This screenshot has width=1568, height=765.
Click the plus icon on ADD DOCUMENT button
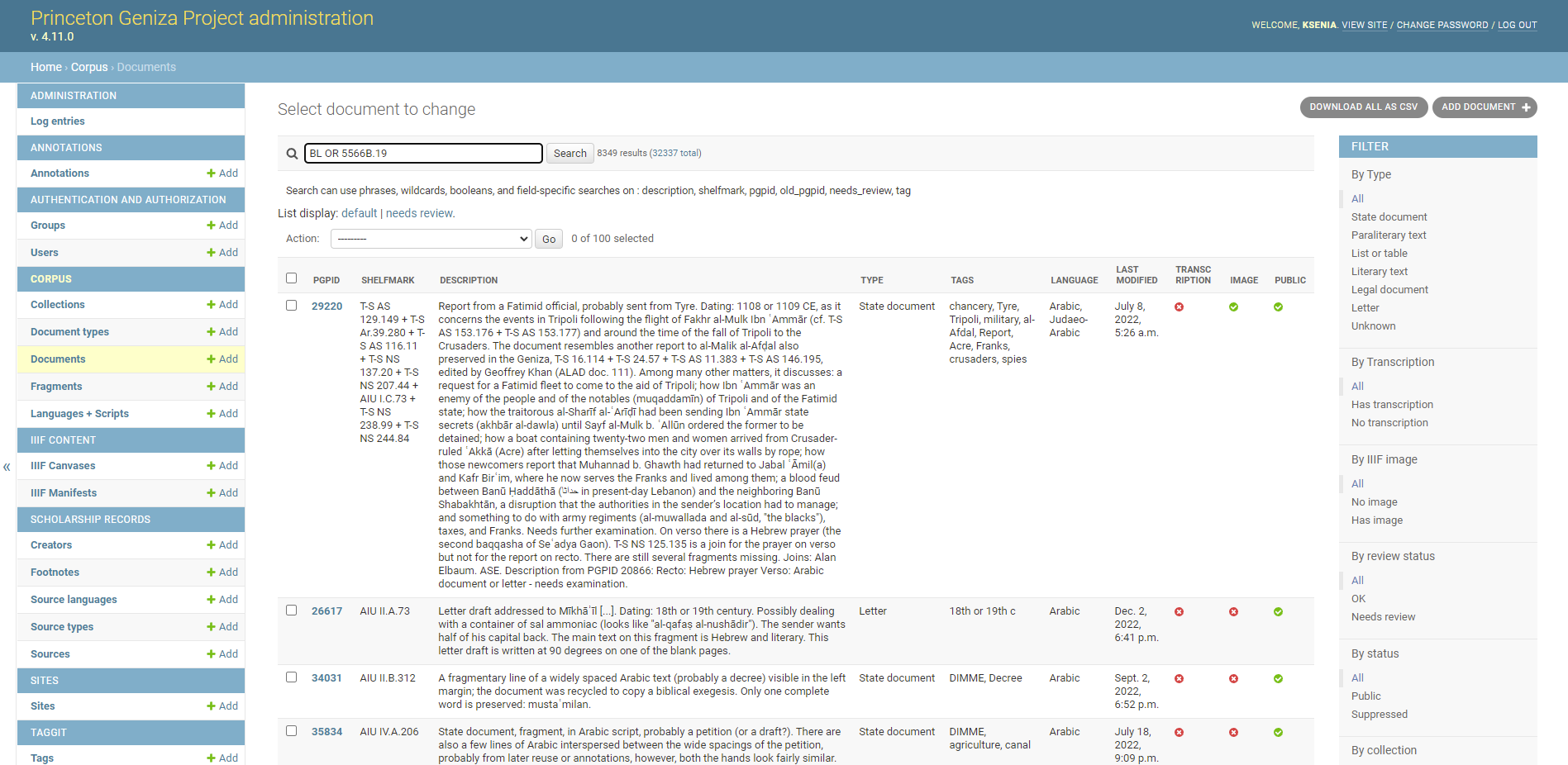click(1525, 107)
